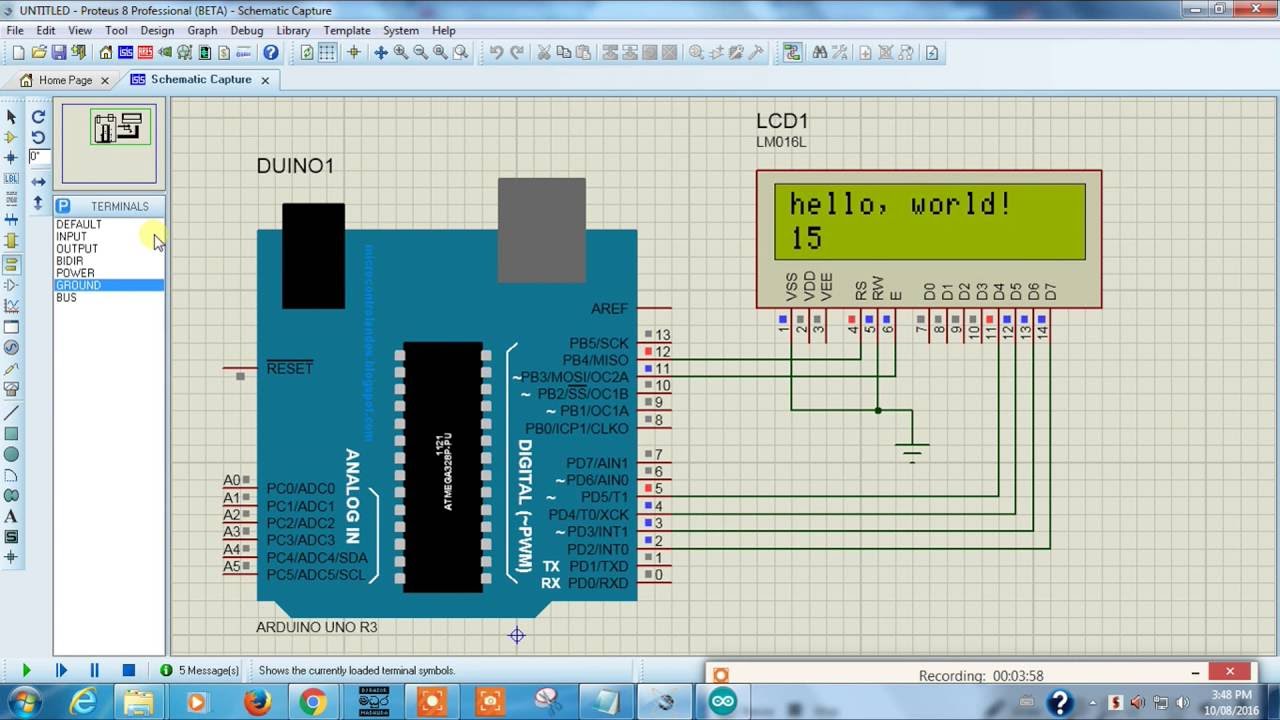Toggle the wire autorouter button

(792, 53)
